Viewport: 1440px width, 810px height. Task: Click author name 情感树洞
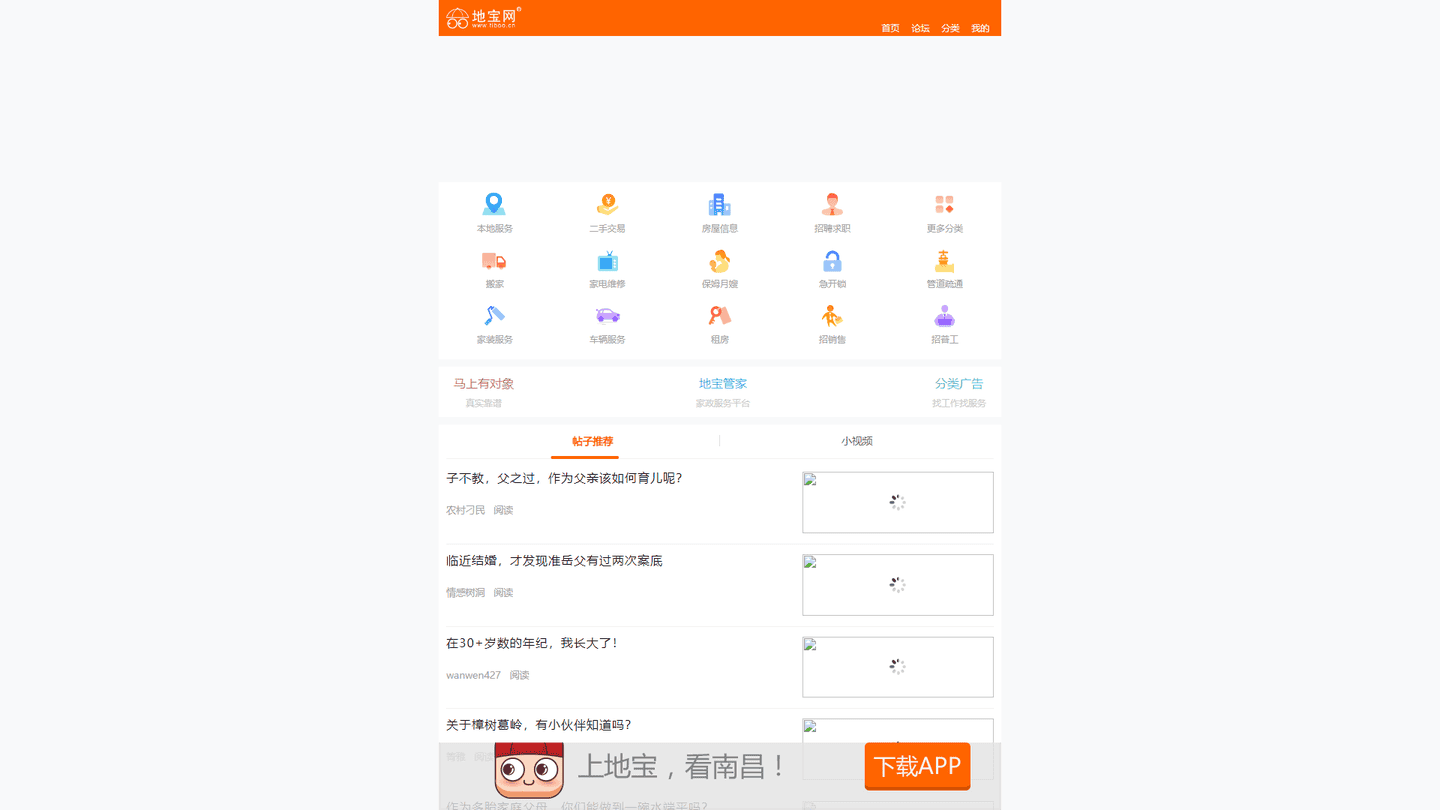(x=465, y=593)
